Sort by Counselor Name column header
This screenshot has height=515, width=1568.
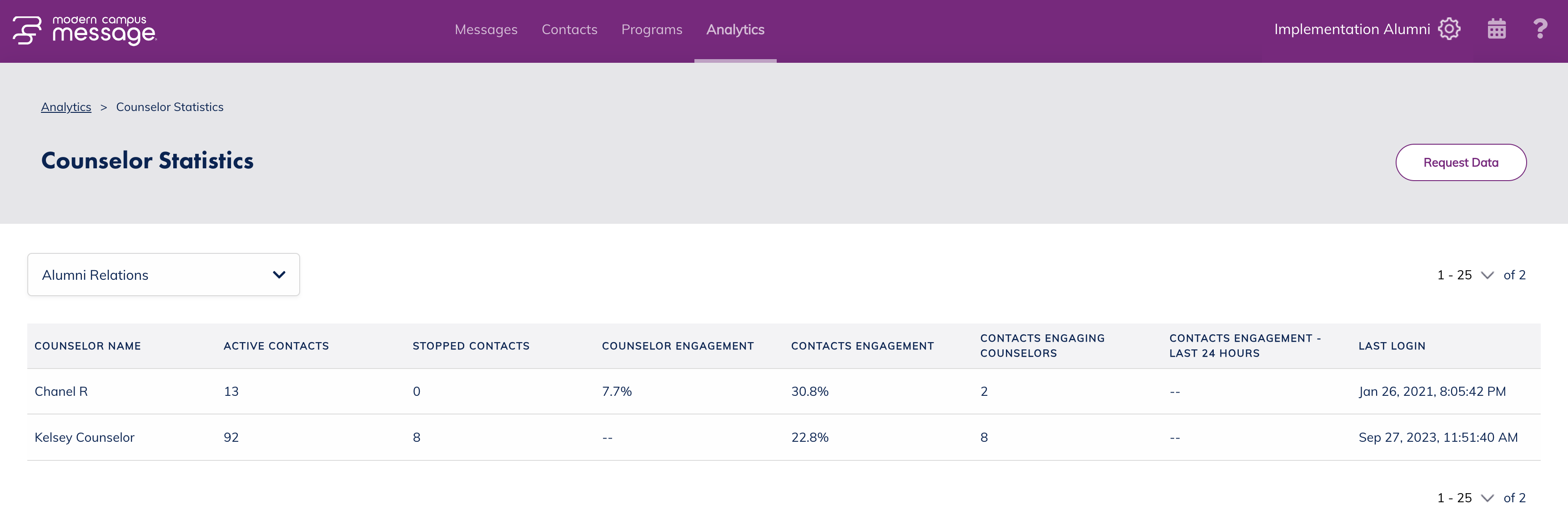[88, 346]
